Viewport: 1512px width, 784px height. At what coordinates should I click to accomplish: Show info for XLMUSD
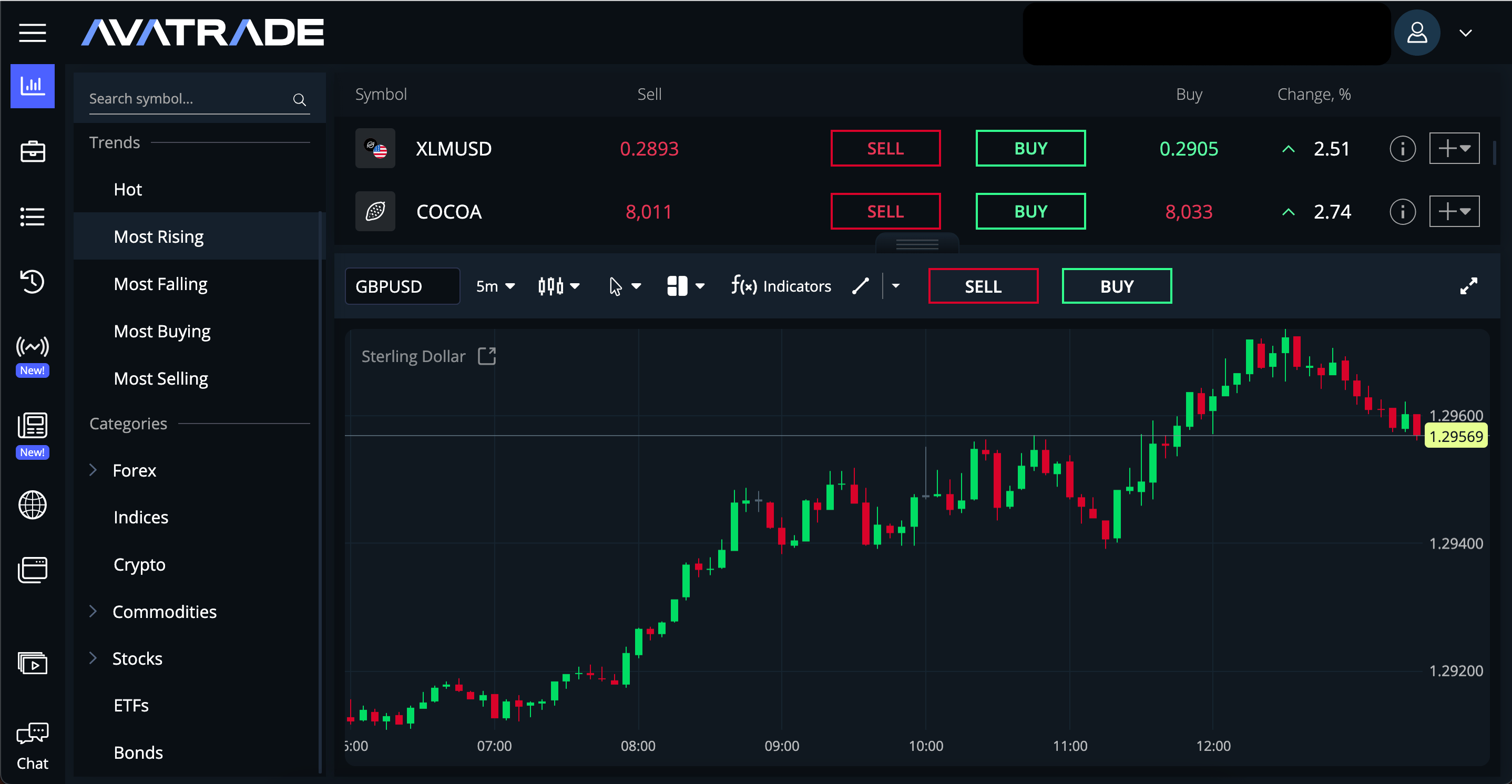pos(1402,149)
